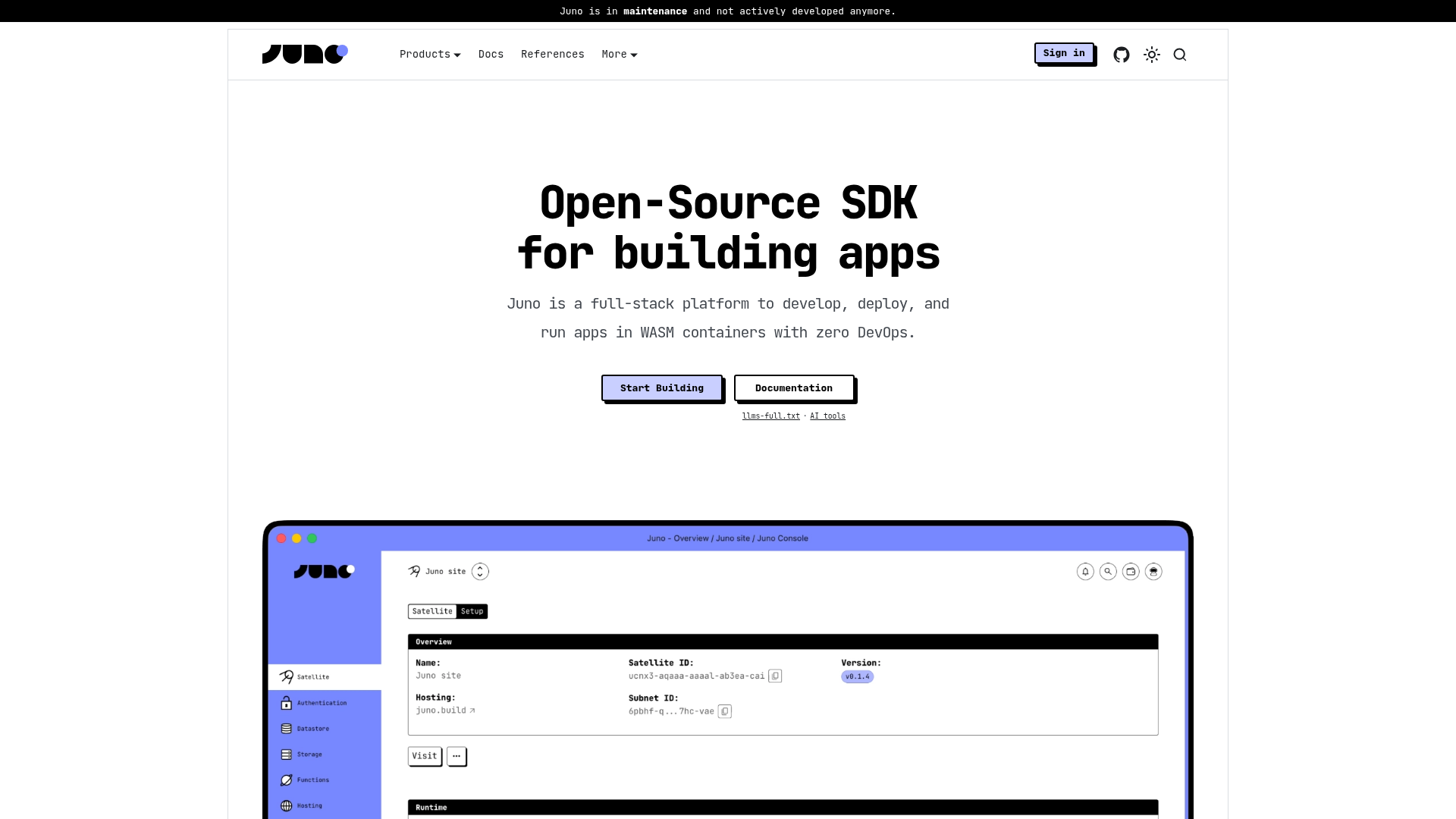
Task: Click the 'Open-Source SDK' headline
Action: pyautogui.click(x=728, y=203)
